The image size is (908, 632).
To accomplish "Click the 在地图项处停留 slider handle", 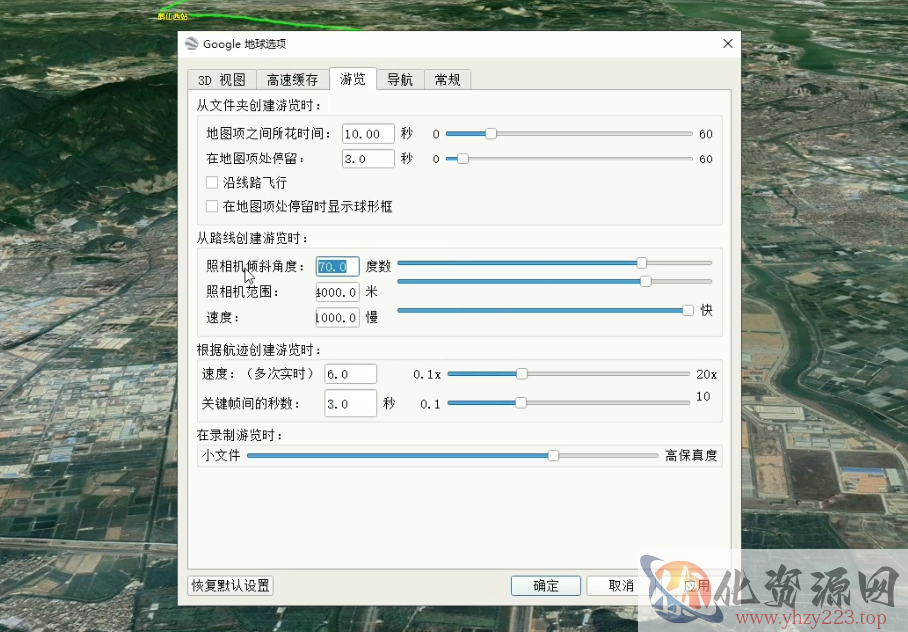I will tap(463, 159).
